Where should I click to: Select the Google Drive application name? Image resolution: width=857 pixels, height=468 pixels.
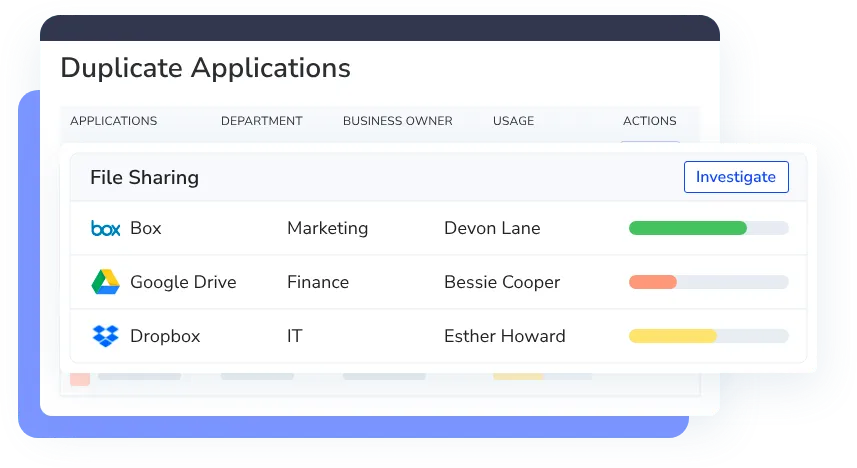pos(183,282)
